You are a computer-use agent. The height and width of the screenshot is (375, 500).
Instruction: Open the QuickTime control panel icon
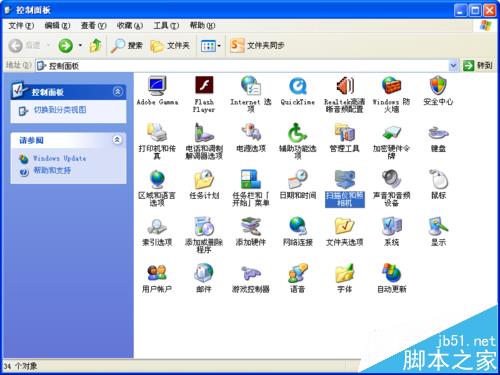(x=298, y=86)
